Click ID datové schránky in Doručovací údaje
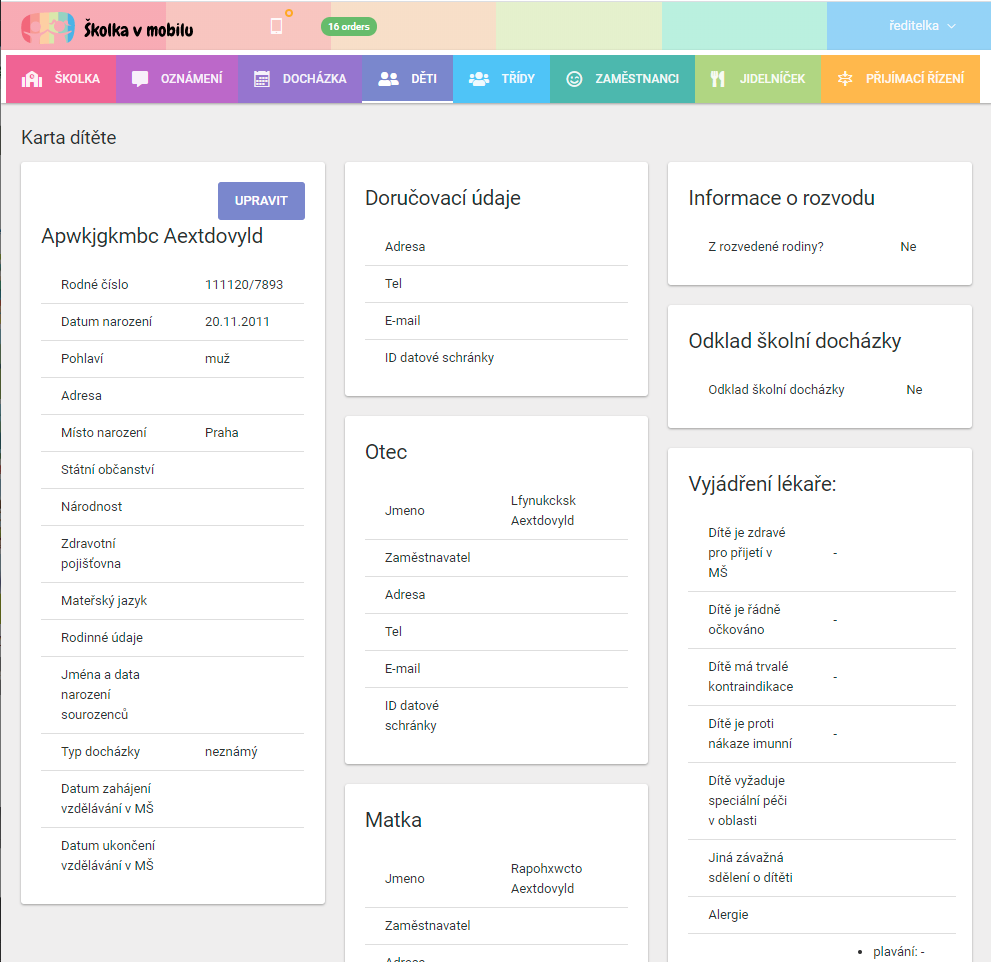The image size is (991, 962). [x=439, y=358]
